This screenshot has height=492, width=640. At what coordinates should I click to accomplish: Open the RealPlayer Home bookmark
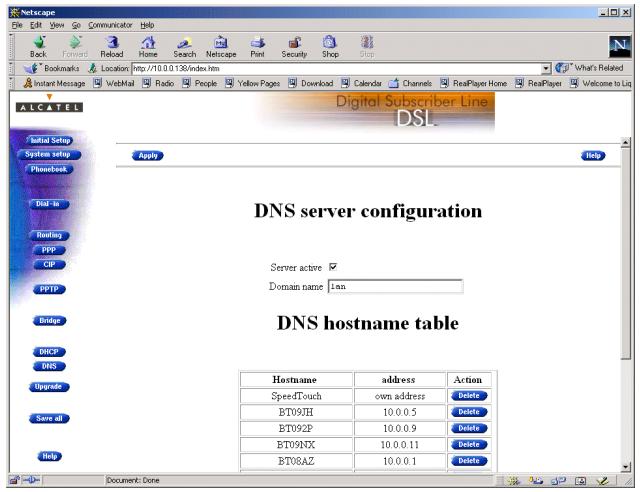point(473,83)
